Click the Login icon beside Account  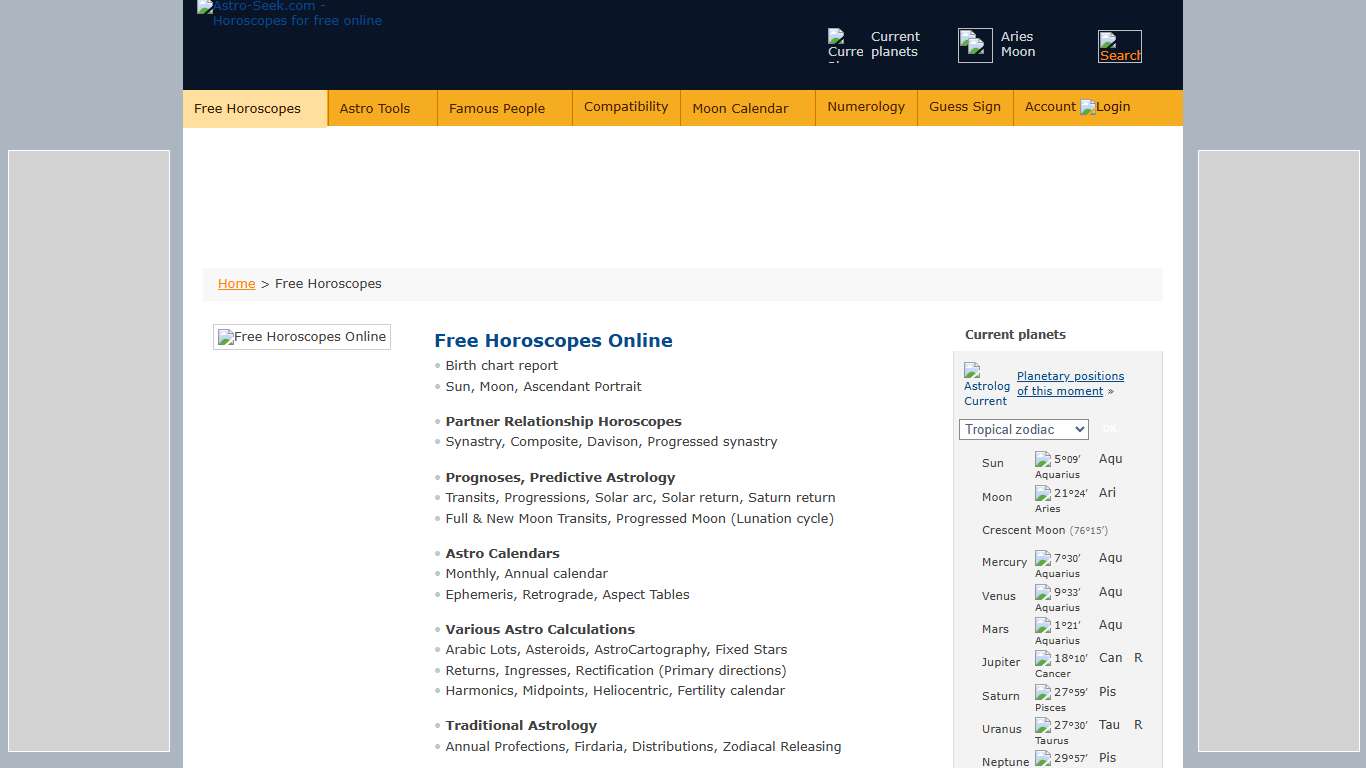tap(1088, 107)
